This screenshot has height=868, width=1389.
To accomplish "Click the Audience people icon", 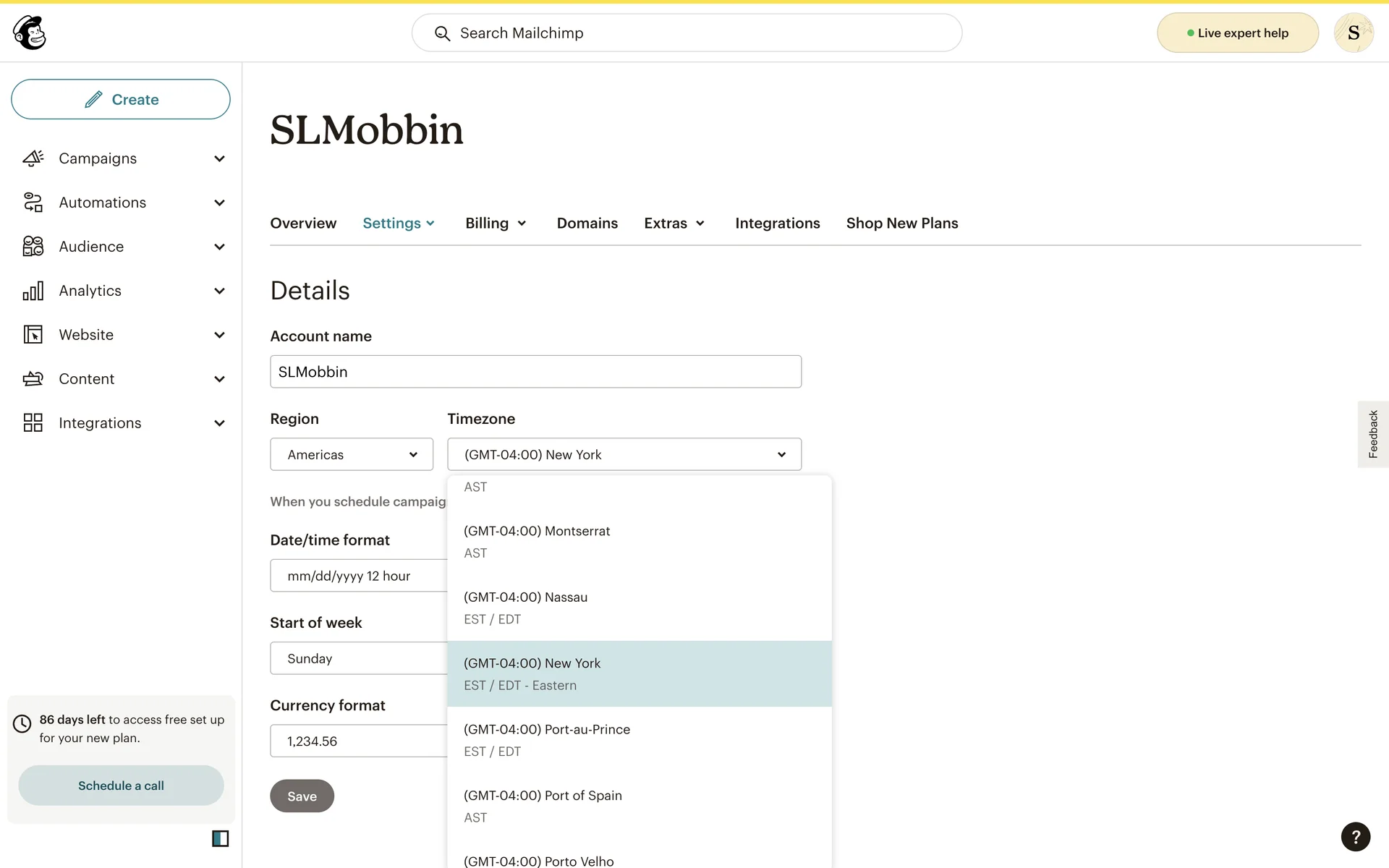I will point(33,247).
